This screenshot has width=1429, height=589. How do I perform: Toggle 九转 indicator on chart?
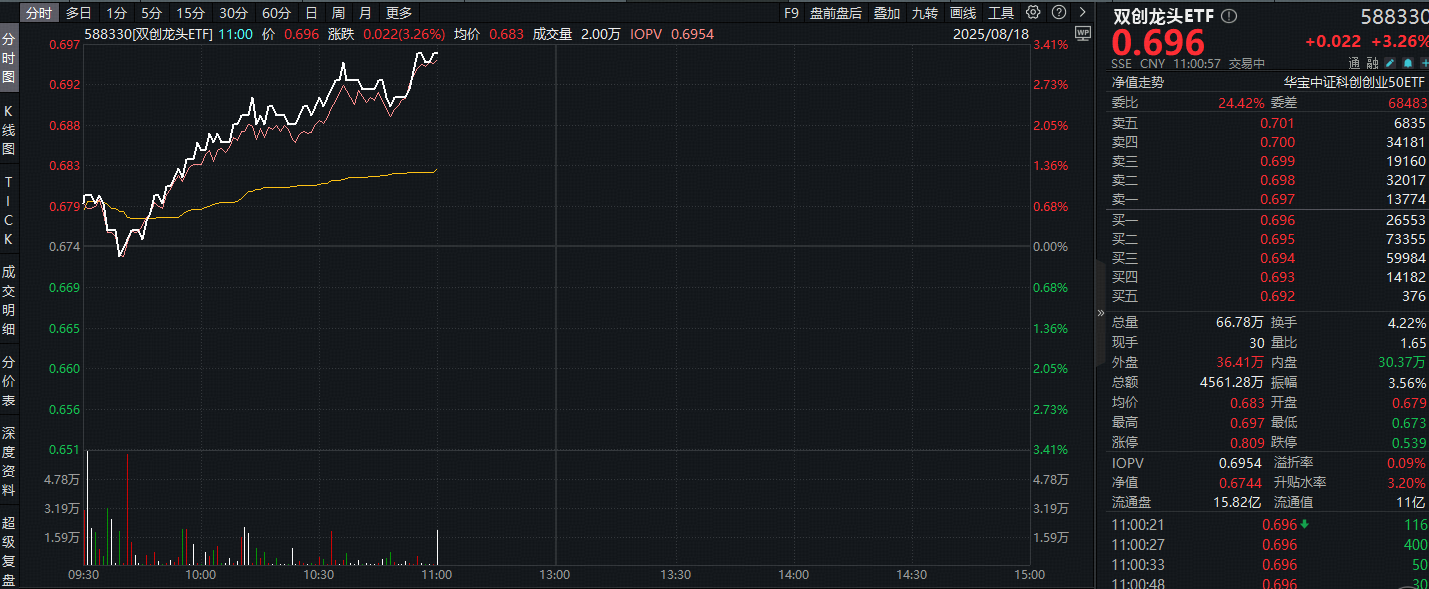tap(925, 13)
